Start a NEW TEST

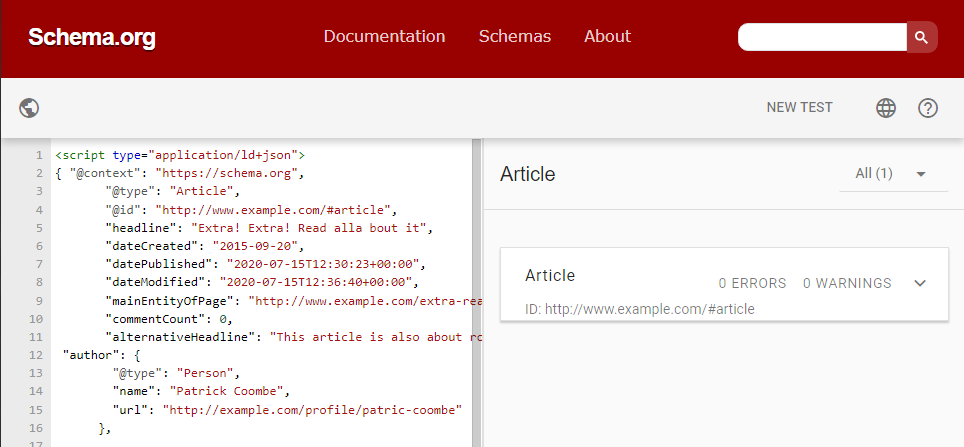[x=799, y=108]
